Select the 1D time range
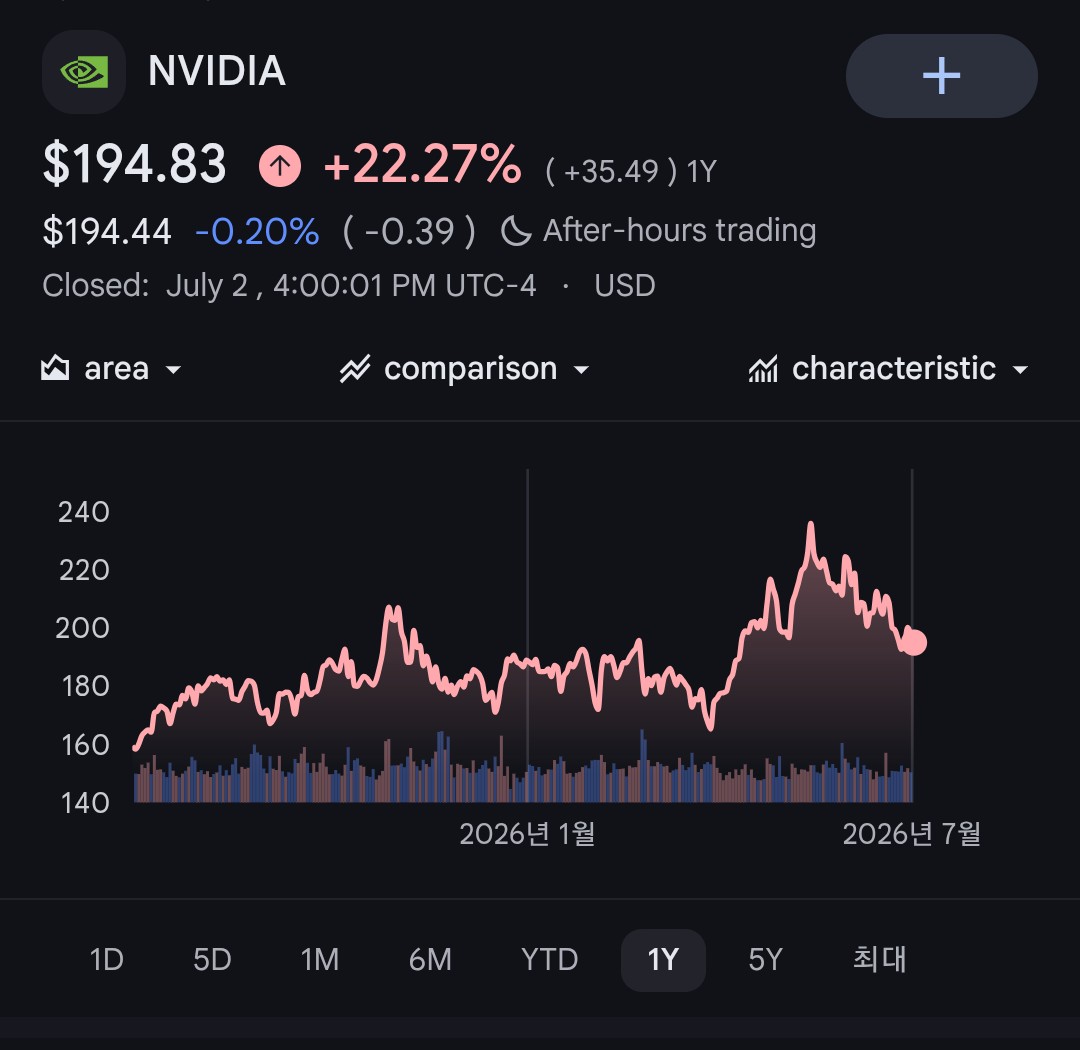Image resolution: width=1080 pixels, height=1050 pixels. (107, 960)
